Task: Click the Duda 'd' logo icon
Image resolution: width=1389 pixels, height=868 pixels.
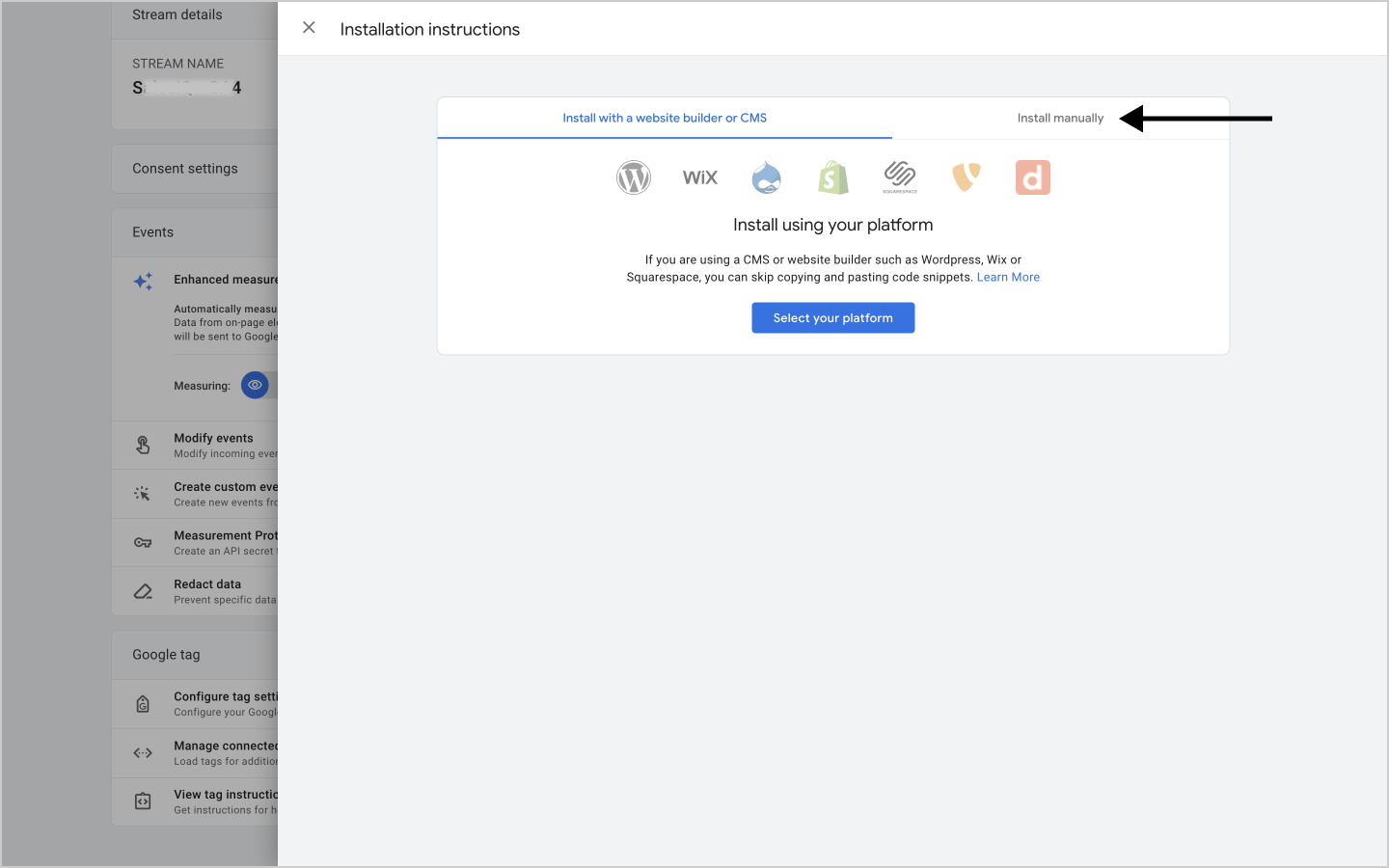Action: click(1033, 177)
